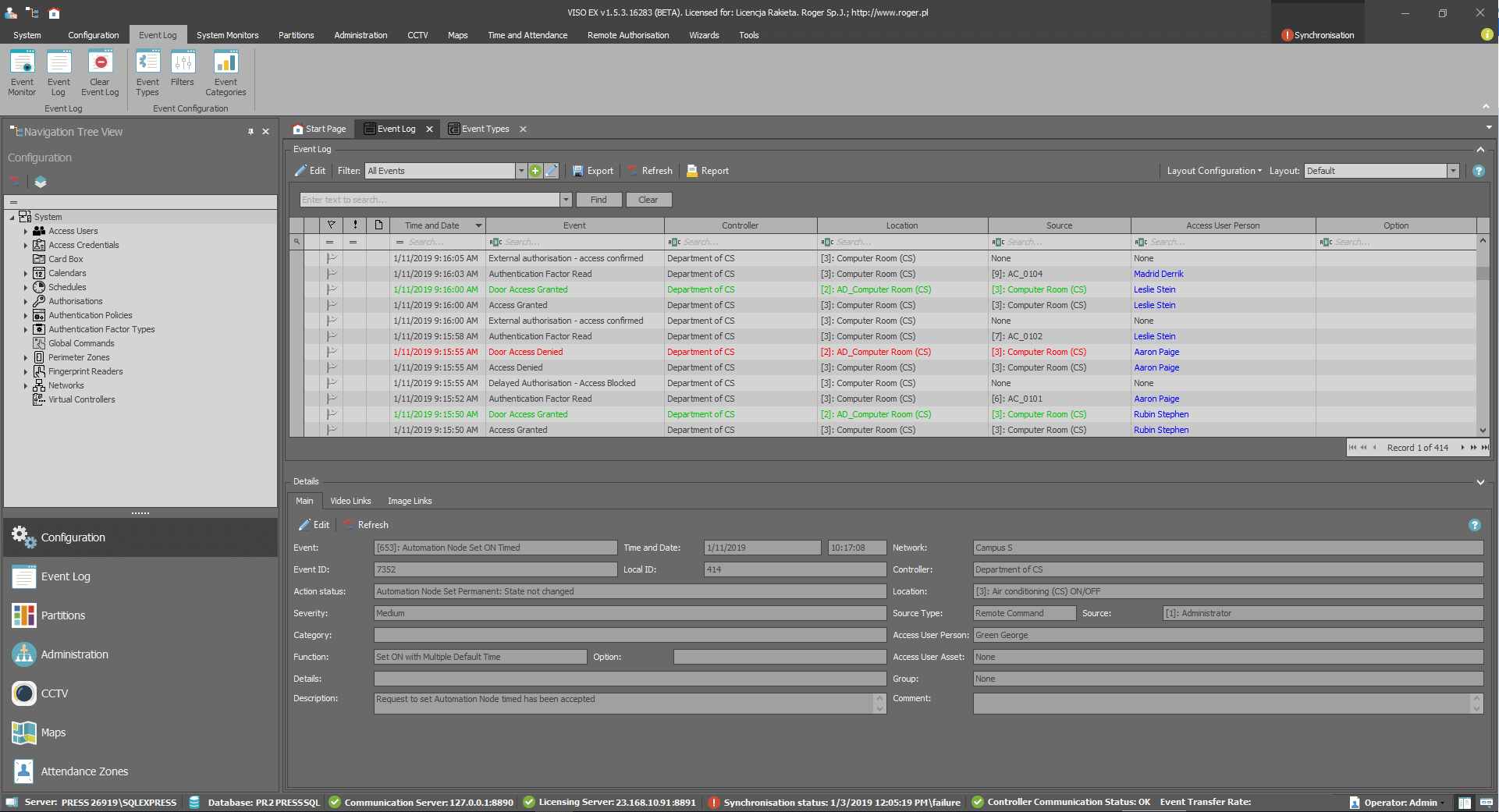
Task: Toggle the flag on the first event row
Action: coord(332,258)
